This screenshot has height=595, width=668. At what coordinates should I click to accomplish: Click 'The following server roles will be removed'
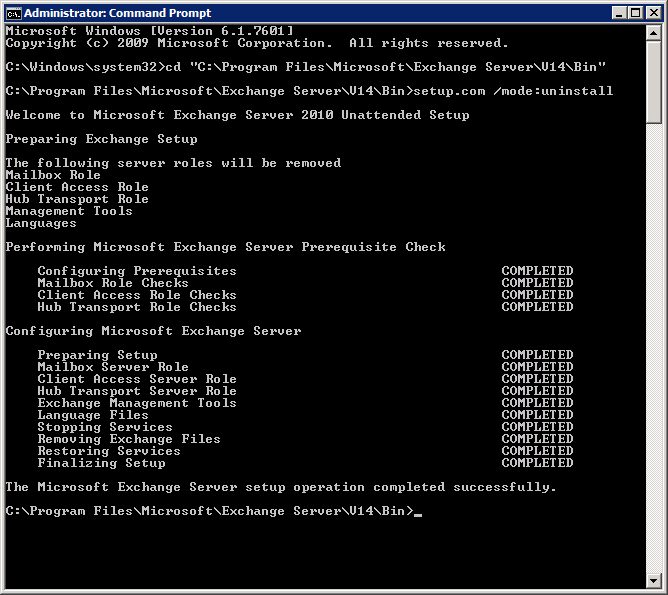173,163
